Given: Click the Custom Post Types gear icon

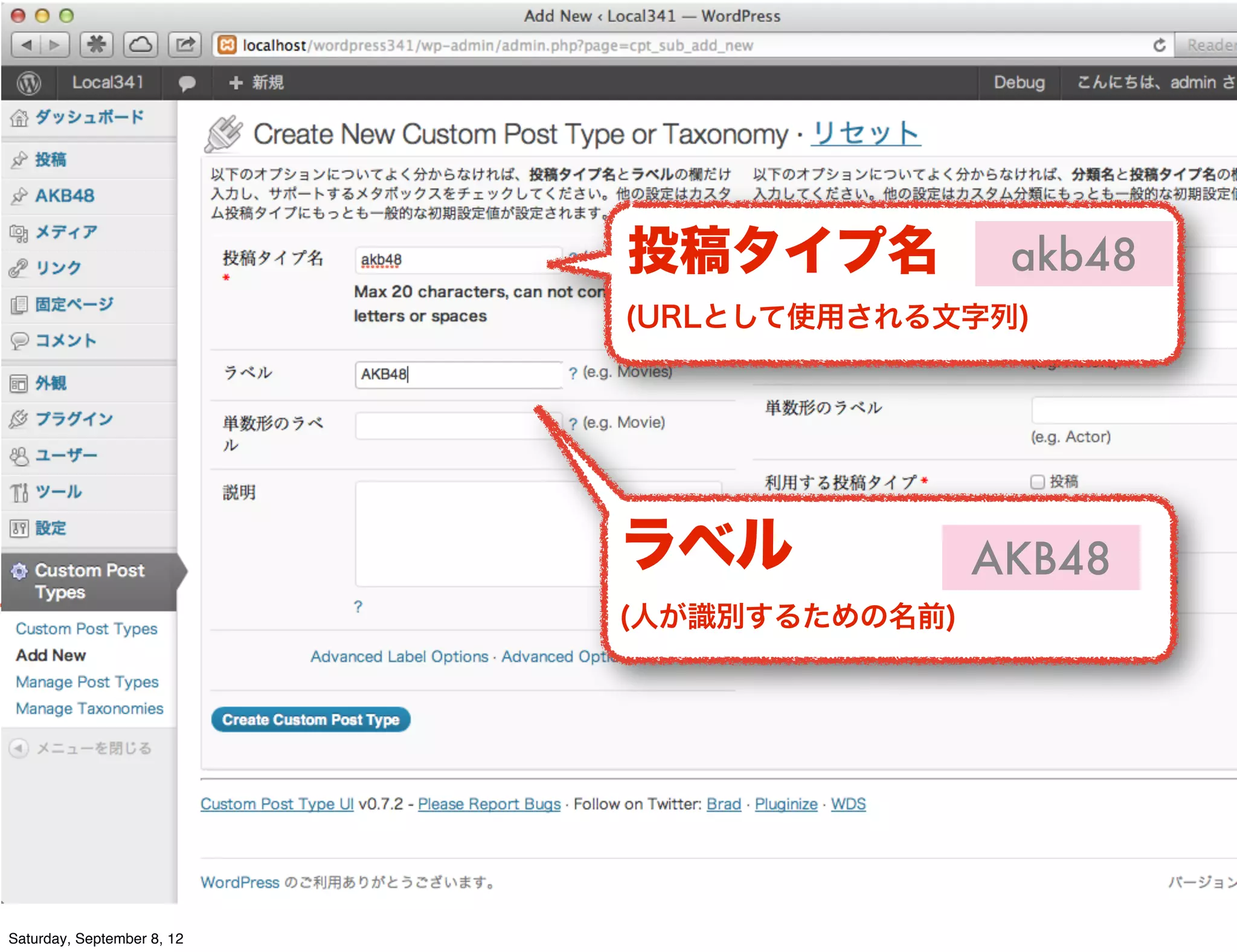Looking at the screenshot, I should [x=19, y=571].
